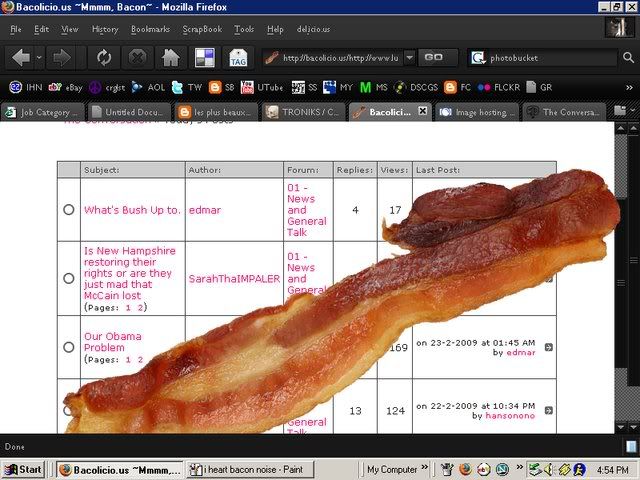Viewport: 640px width, 480px height.
Task: Select the New Hampshire thread radio button
Action: pos(69,278)
